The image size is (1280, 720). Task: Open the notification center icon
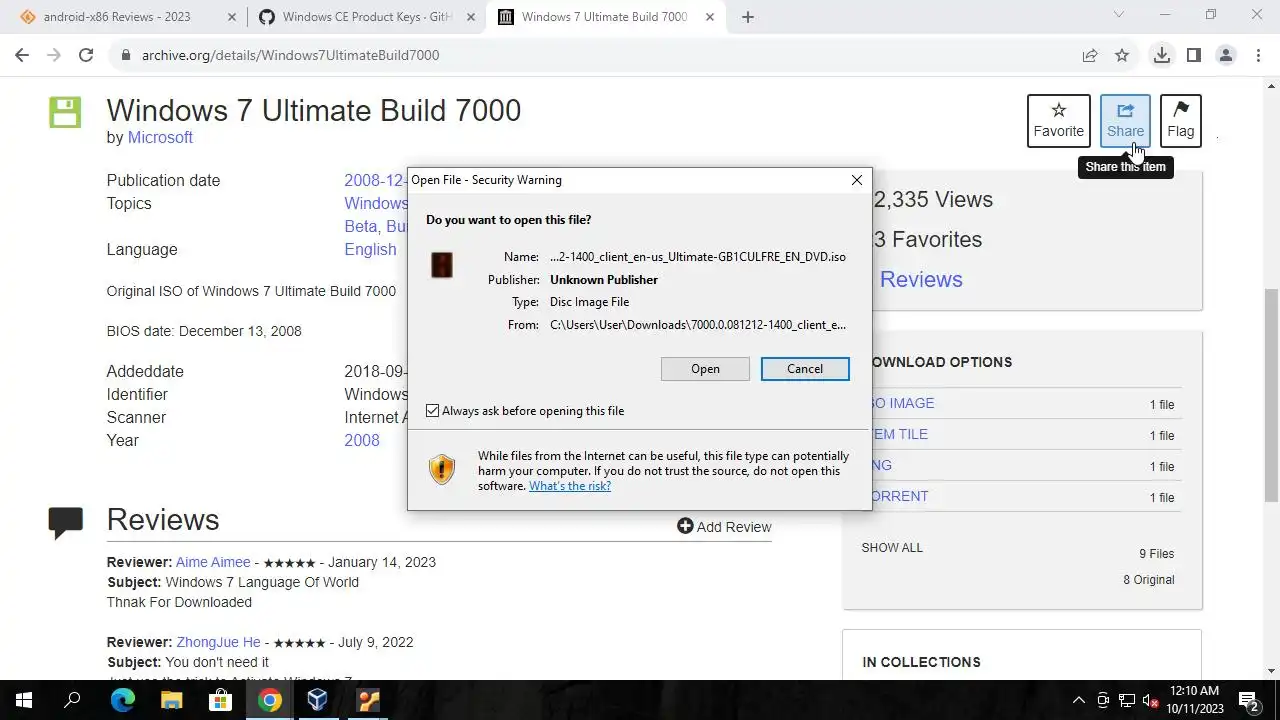coord(1248,700)
